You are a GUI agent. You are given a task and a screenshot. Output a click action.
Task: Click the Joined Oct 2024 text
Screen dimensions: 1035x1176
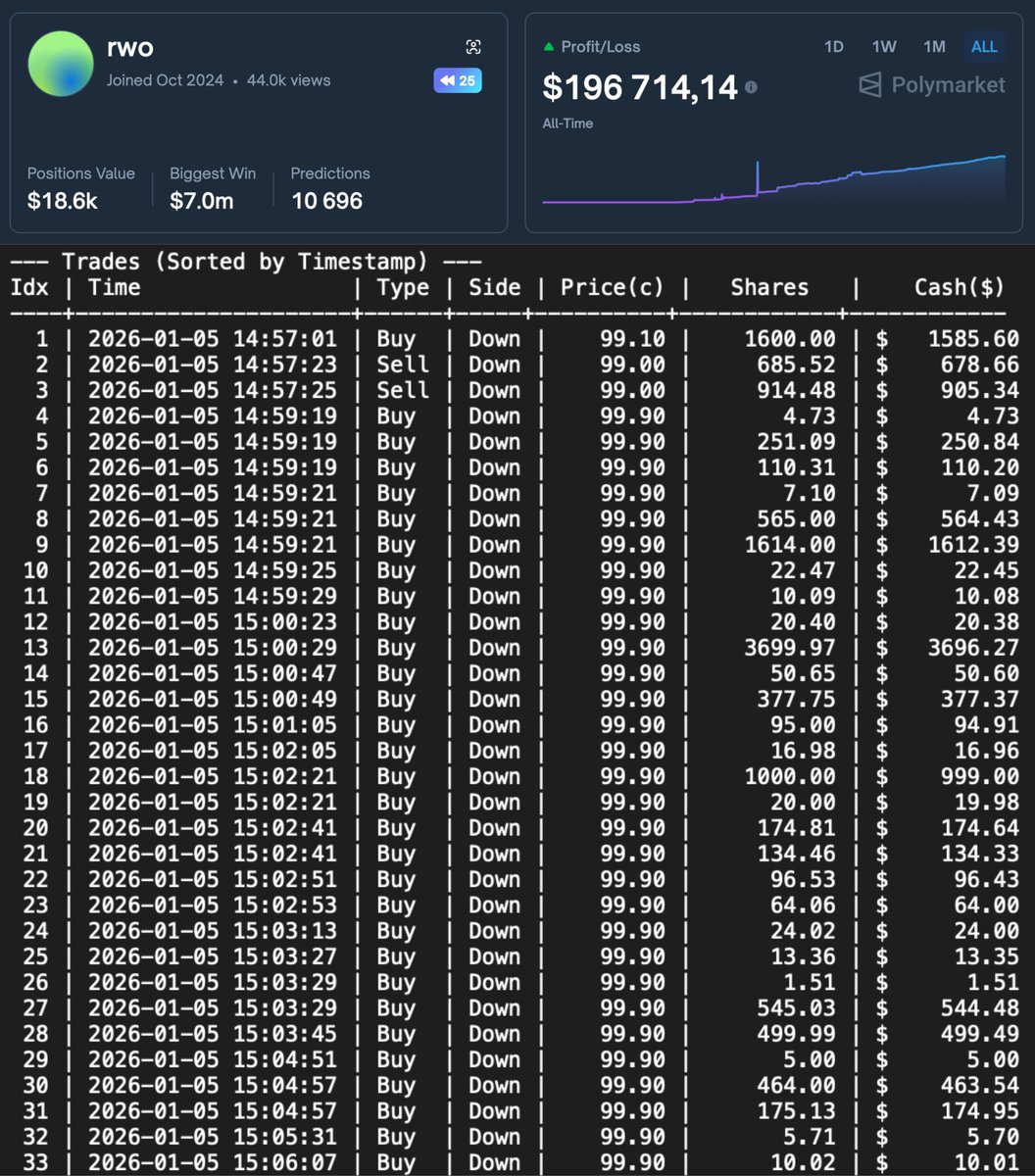coord(165,80)
